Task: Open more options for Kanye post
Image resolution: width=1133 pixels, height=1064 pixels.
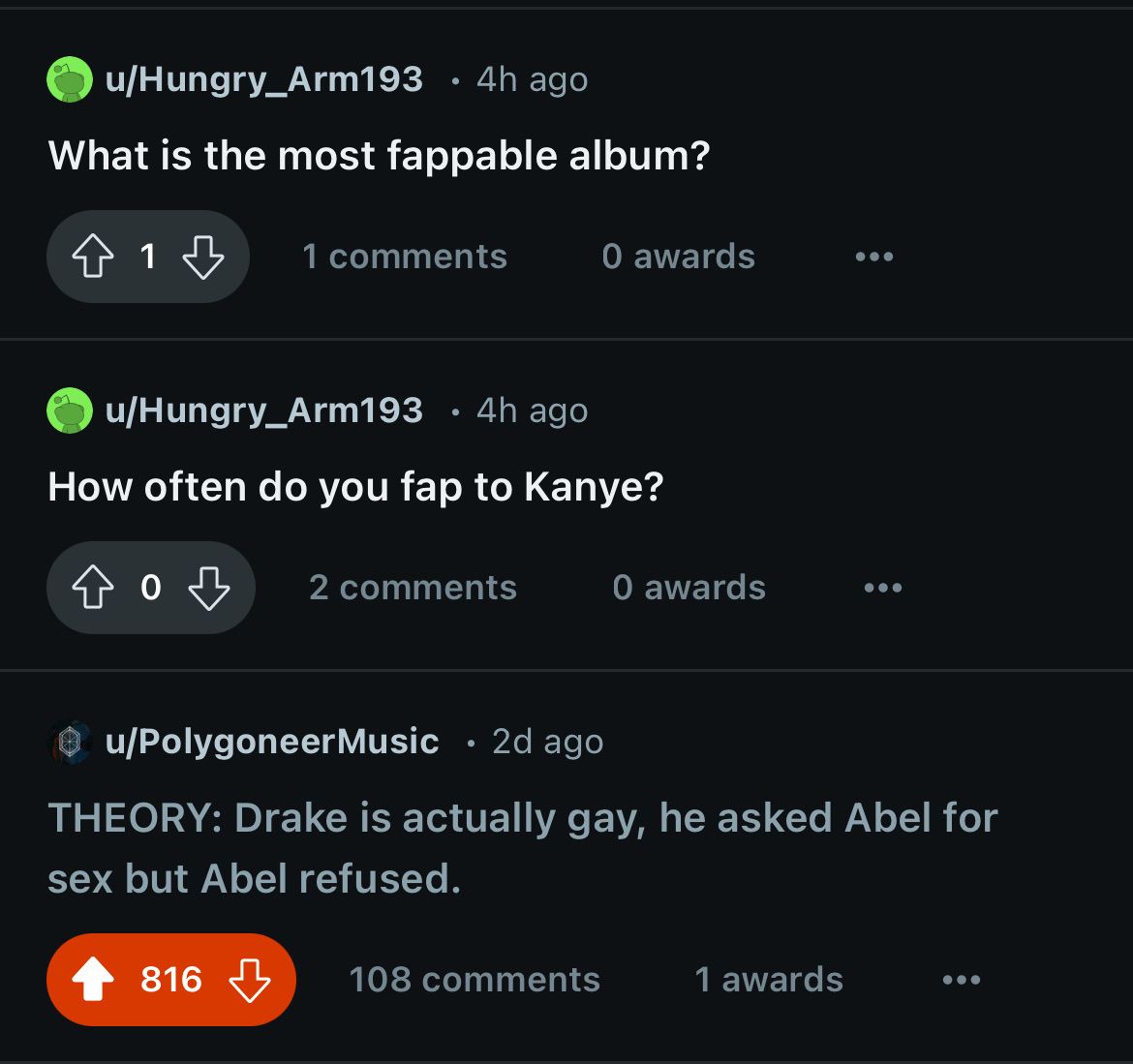Action: click(x=883, y=589)
